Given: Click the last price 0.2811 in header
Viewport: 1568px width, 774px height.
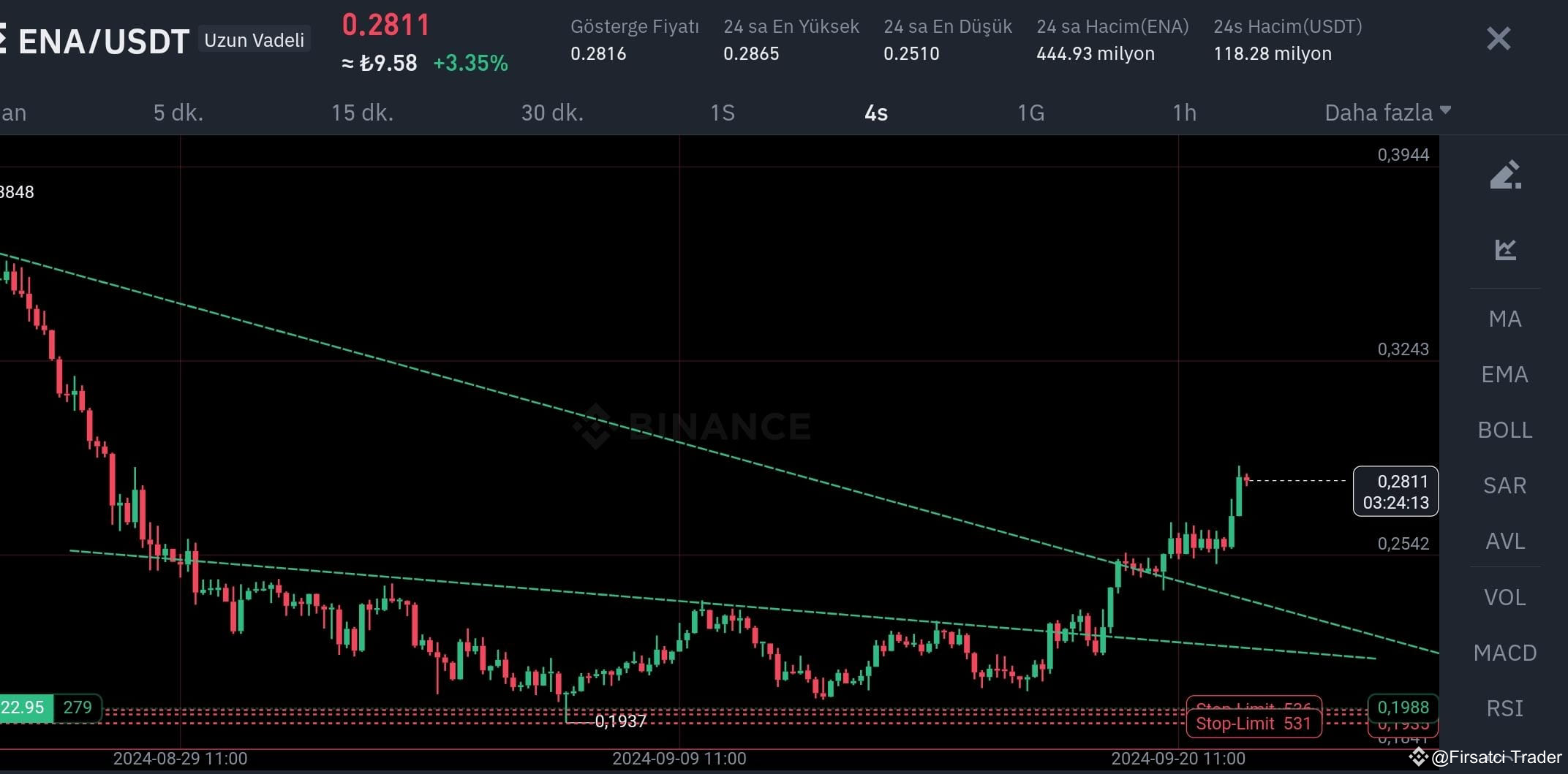Looking at the screenshot, I should [x=386, y=25].
